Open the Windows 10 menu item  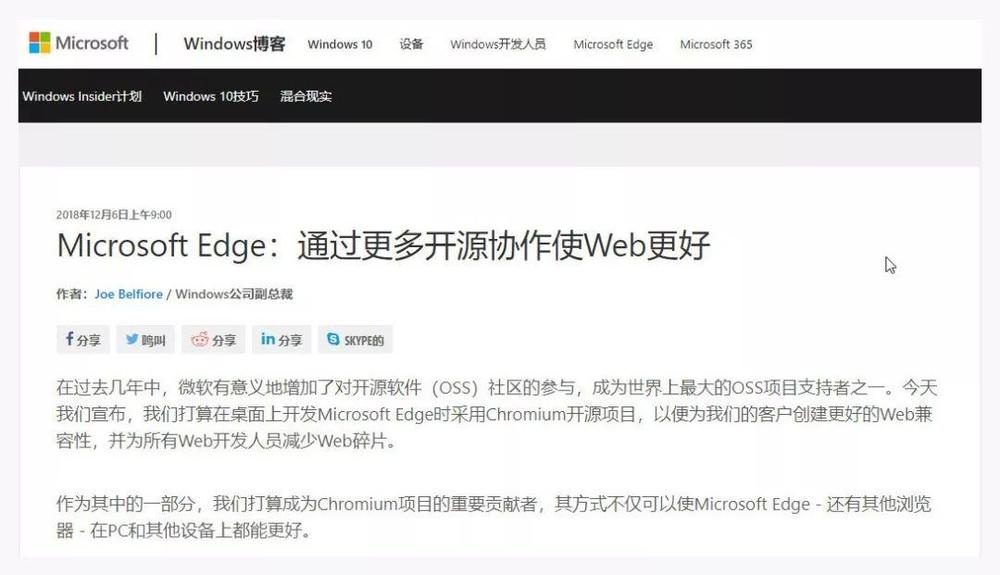(x=340, y=44)
